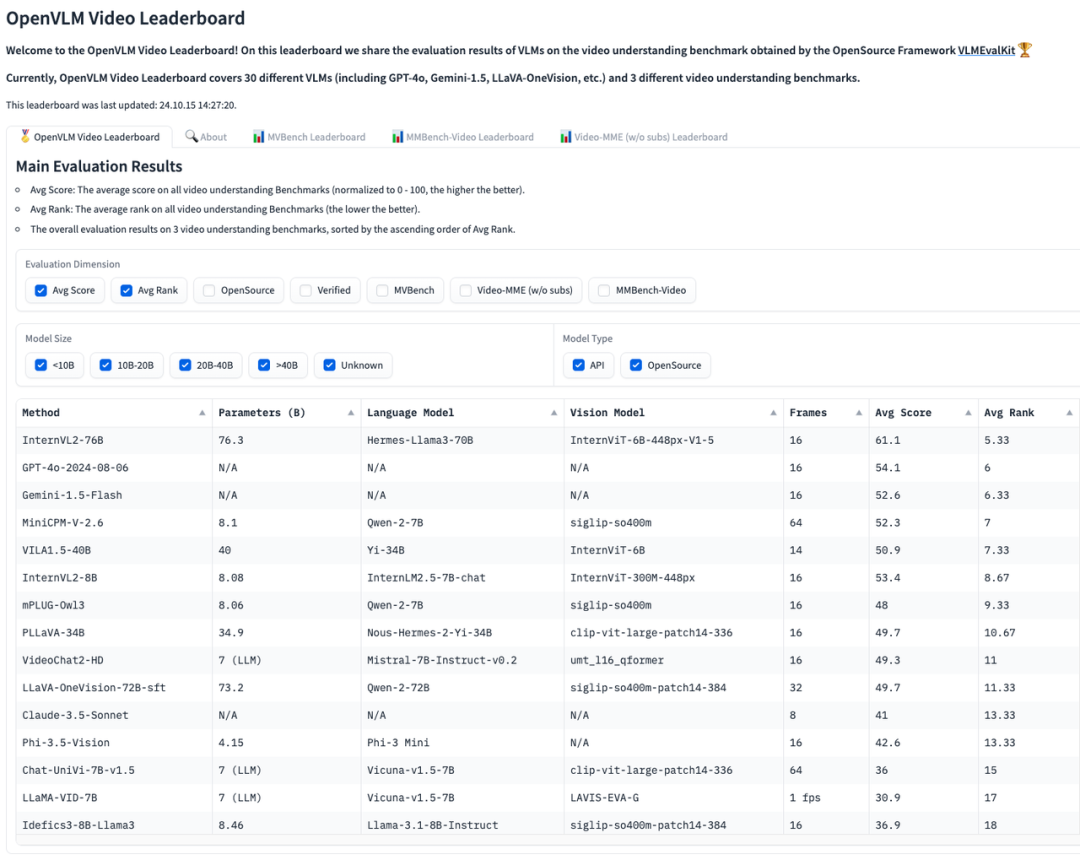Viewport: 1080px width, 860px height.
Task: Click the Avg Score column header
Action: 924,413
